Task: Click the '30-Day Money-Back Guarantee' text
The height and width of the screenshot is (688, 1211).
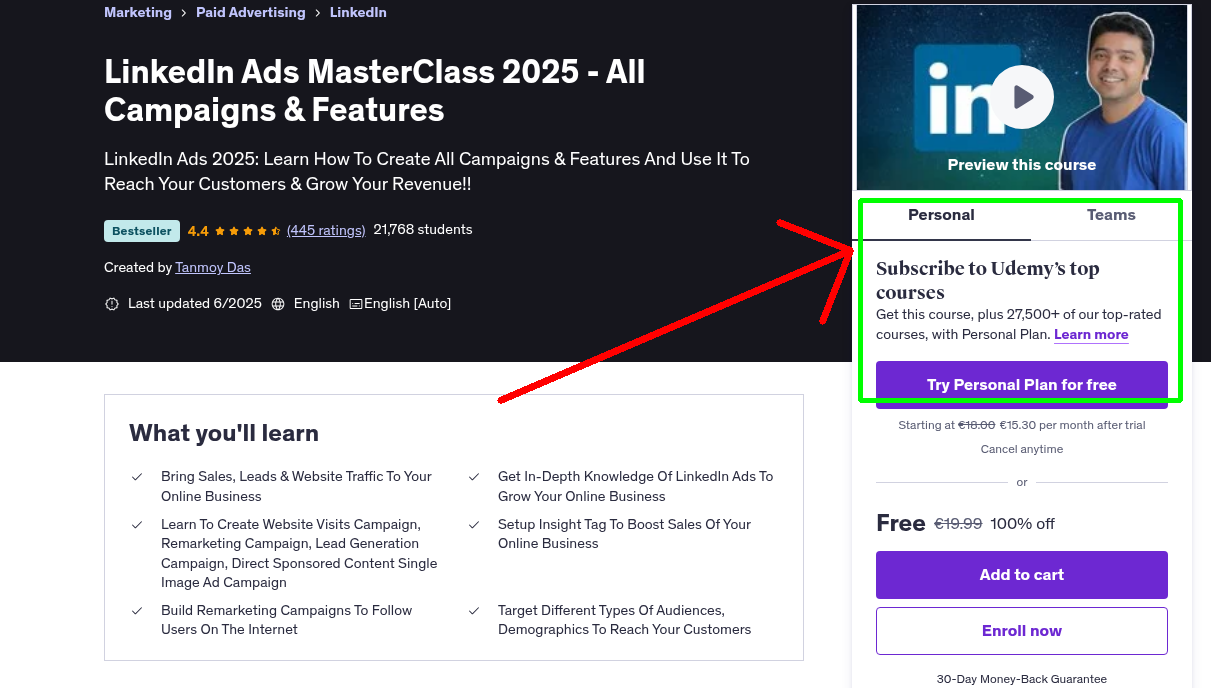Action: 1022,679
